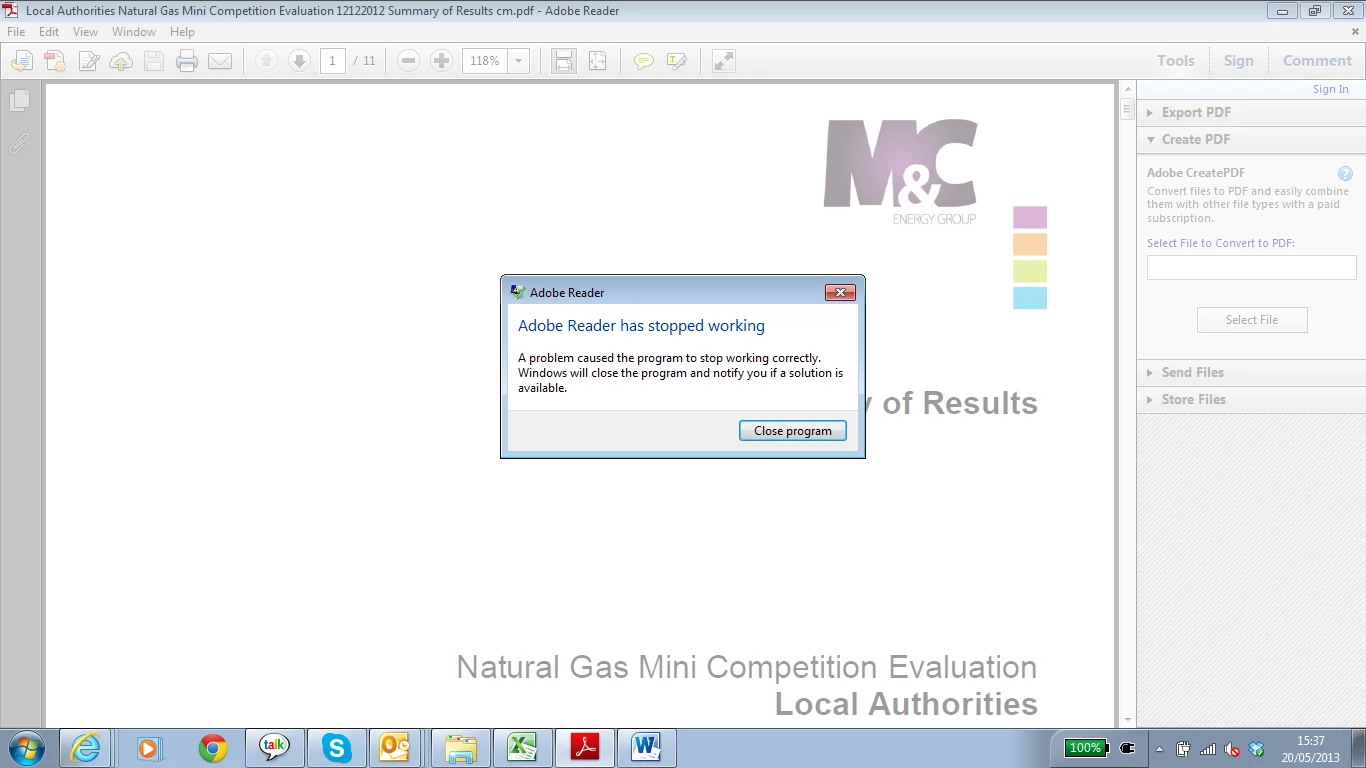Click the Select File to Convert input box
This screenshot has width=1366, height=768.
(x=1251, y=267)
